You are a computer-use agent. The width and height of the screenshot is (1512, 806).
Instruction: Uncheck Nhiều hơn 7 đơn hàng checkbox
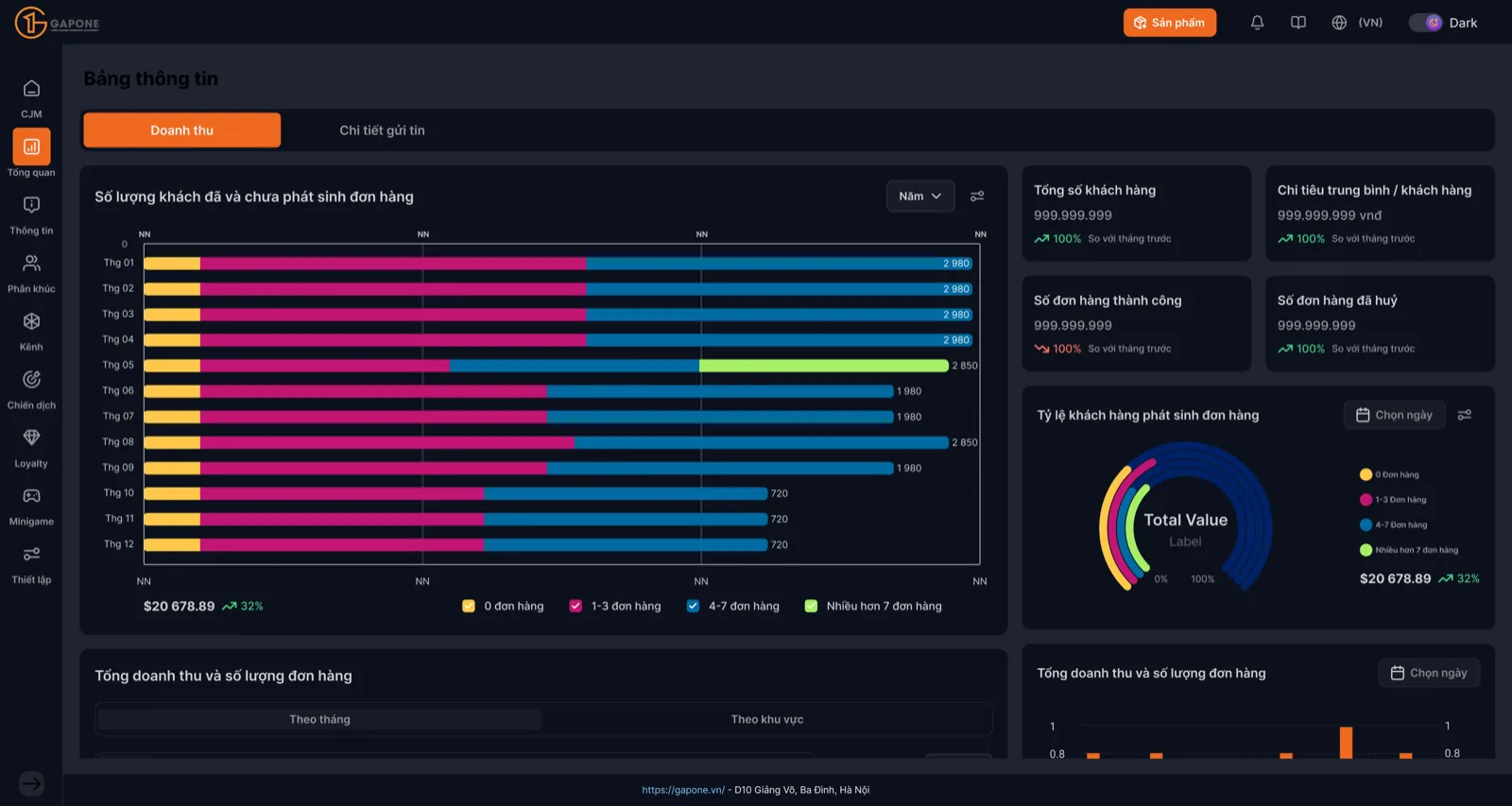(811, 607)
